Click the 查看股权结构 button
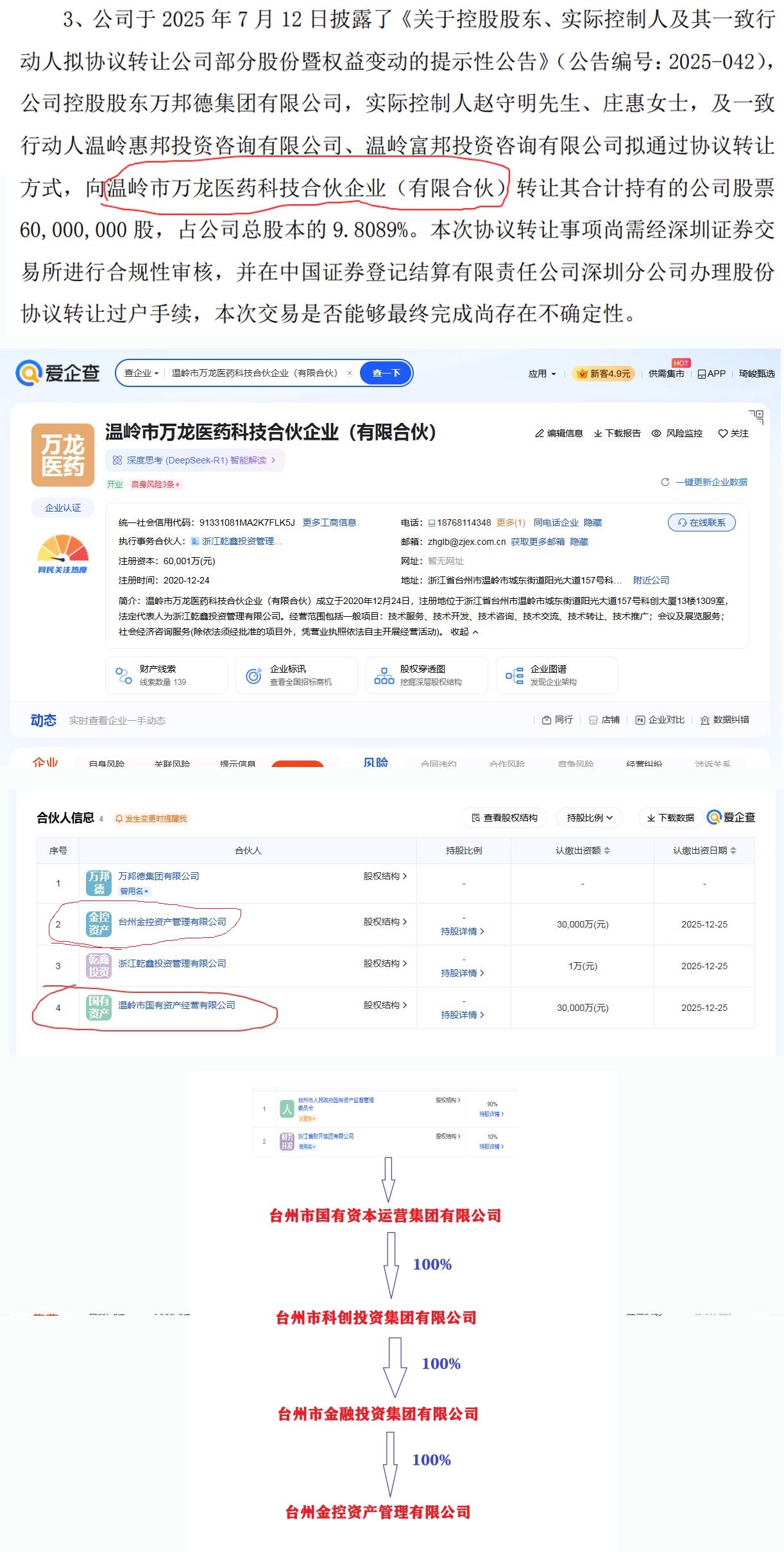Image resolution: width=784 pixels, height=1552 pixels. 504,818
